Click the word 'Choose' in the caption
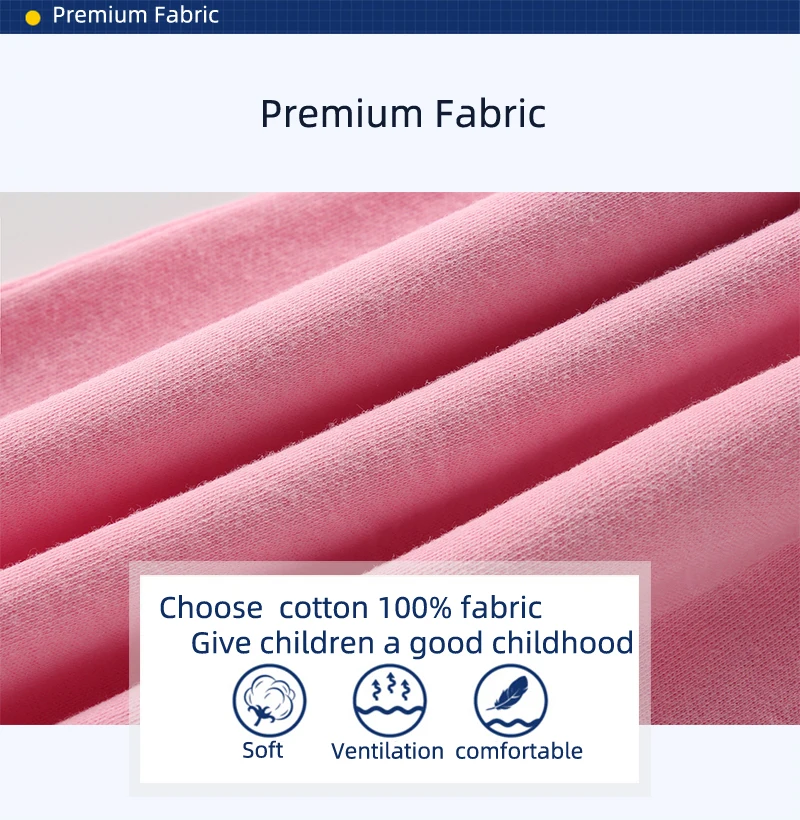This screenshot has width=800, height=820. click(x=211, y=608)
